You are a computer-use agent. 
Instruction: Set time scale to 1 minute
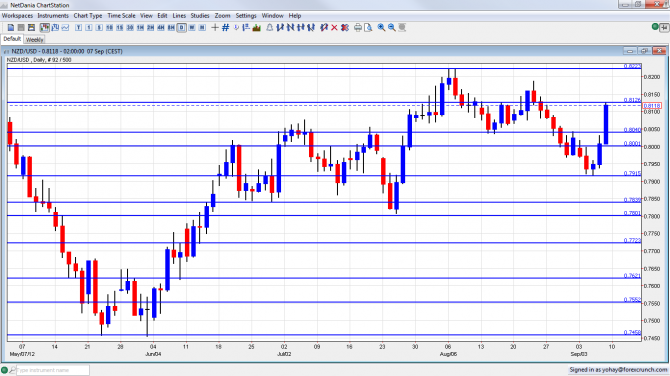(88, 27)
